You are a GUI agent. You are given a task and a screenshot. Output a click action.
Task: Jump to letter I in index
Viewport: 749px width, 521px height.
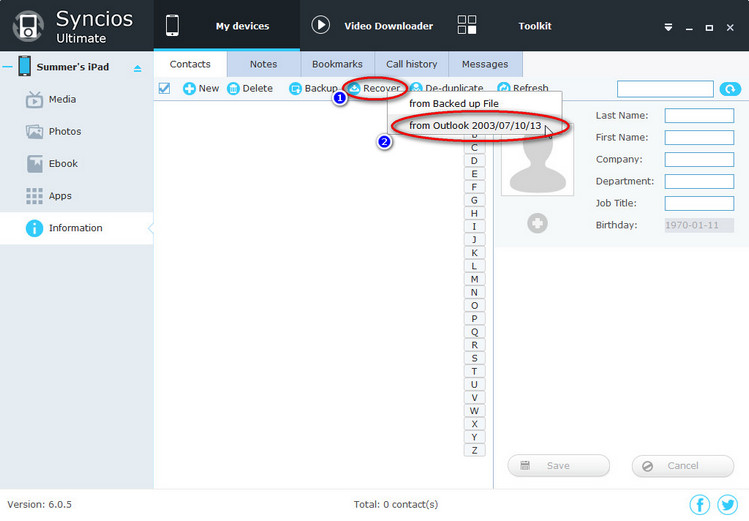pos(474,226)
